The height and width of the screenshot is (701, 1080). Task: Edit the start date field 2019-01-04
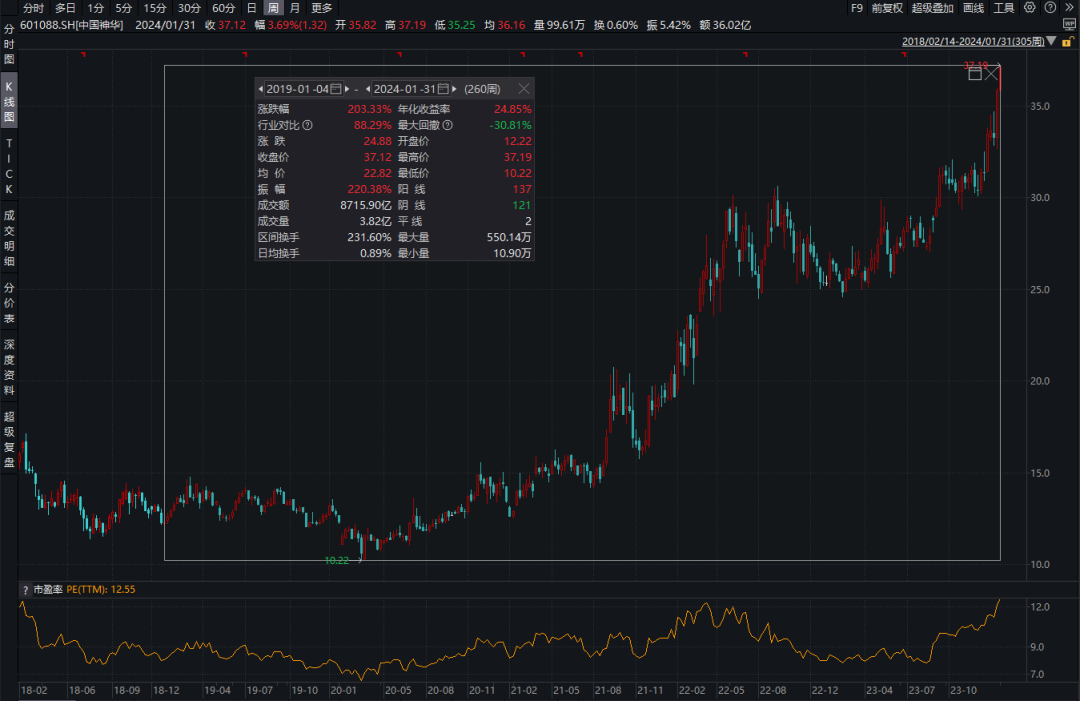point(298,89)
